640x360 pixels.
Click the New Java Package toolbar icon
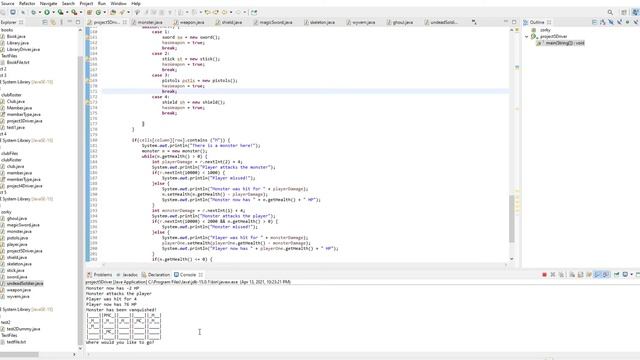89,13
